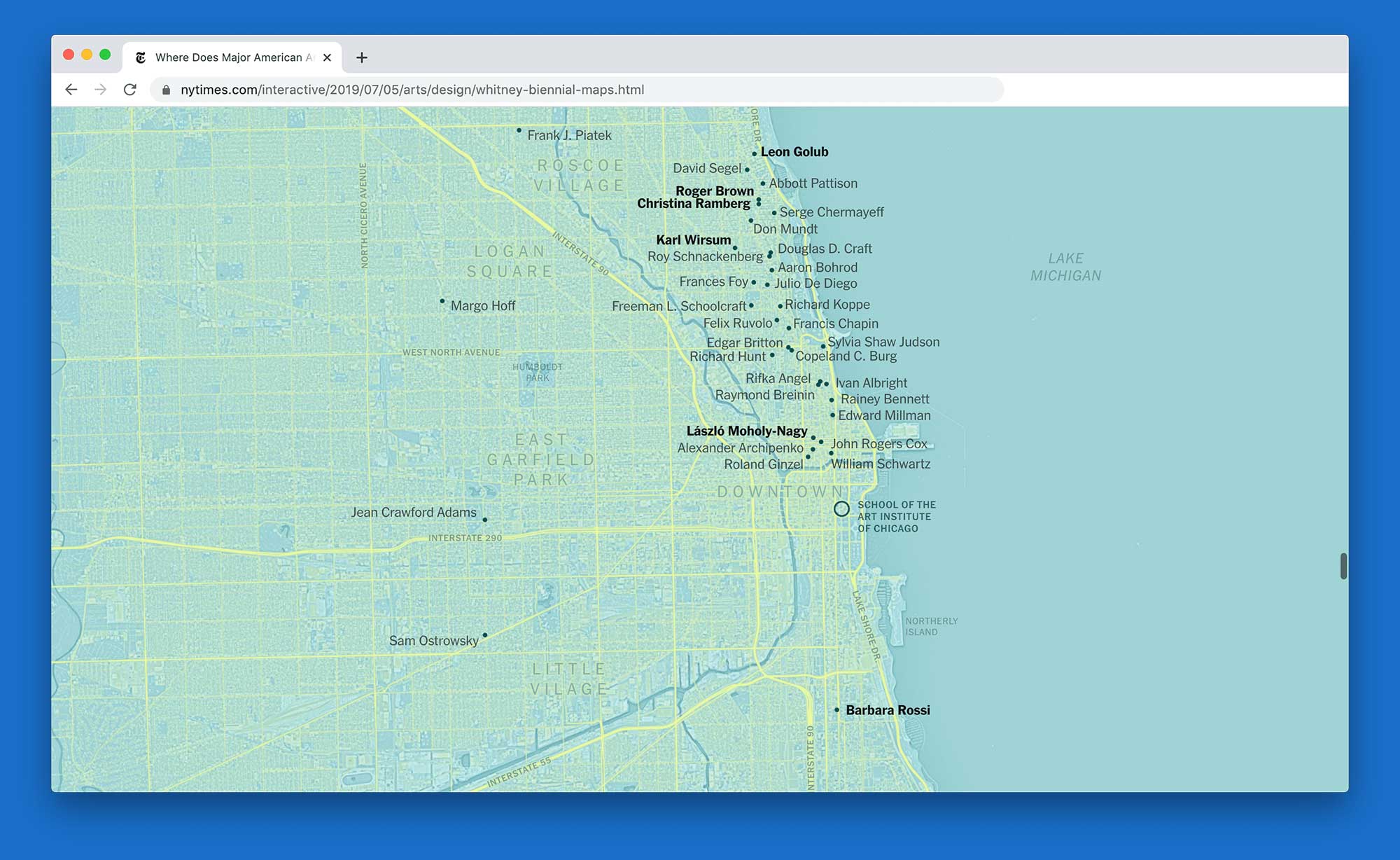Click the School of the Art Institute circle marker
The height and width of the screenshot is (860, 1400).
pyautogui.click(x=841, y=509)
